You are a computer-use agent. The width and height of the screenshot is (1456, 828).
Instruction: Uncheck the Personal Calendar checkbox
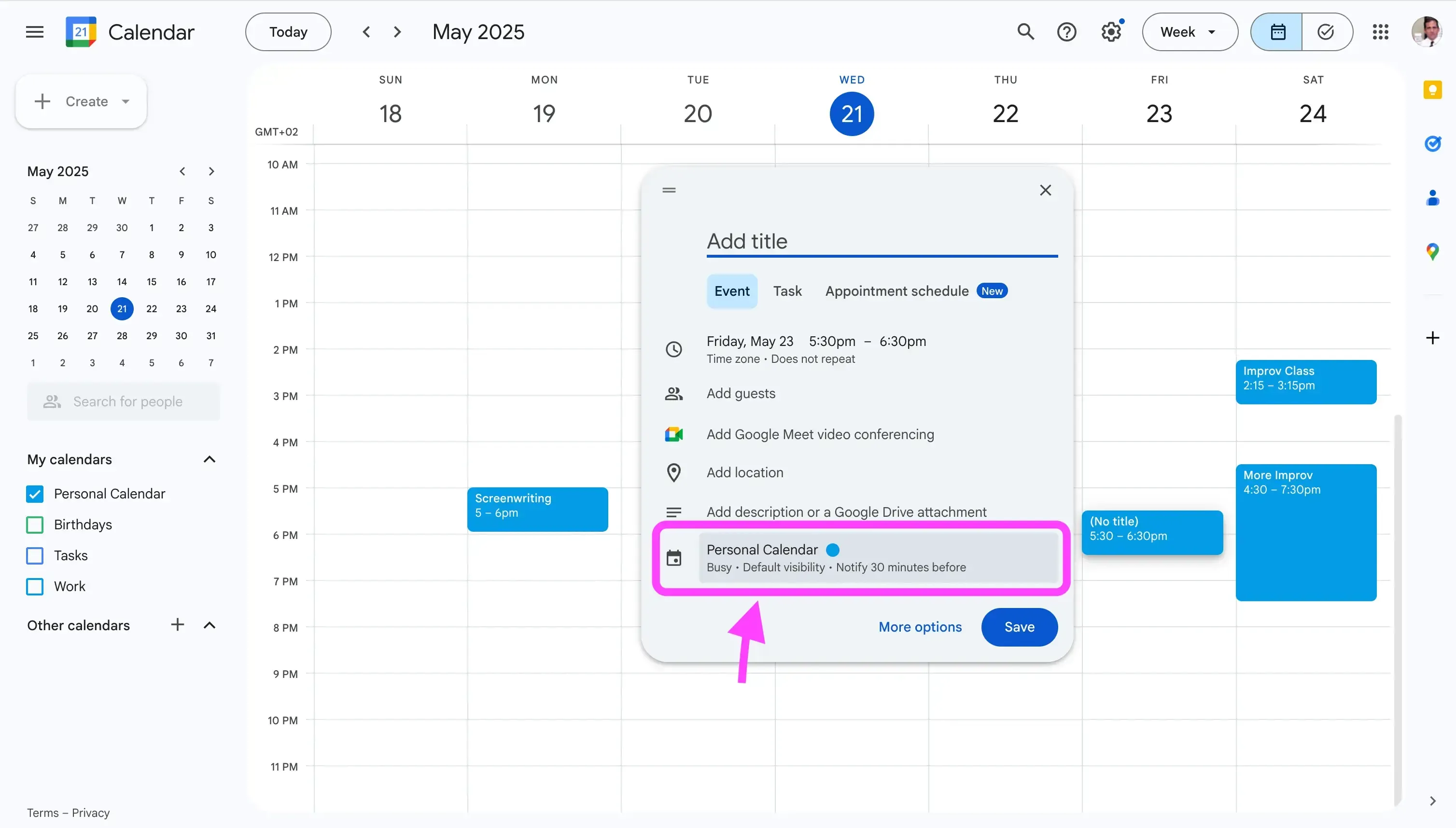pos(34,494)
